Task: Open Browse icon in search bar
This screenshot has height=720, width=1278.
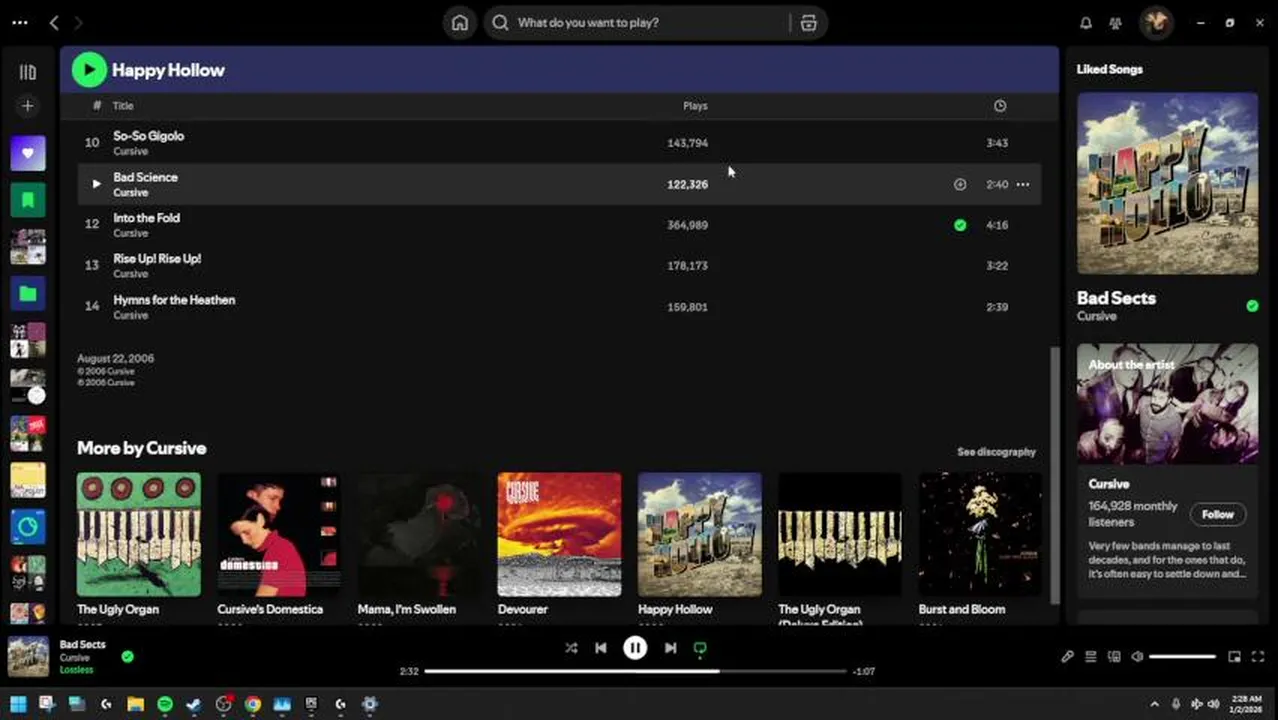Action: pyautogui.click(x=808, y=22)
